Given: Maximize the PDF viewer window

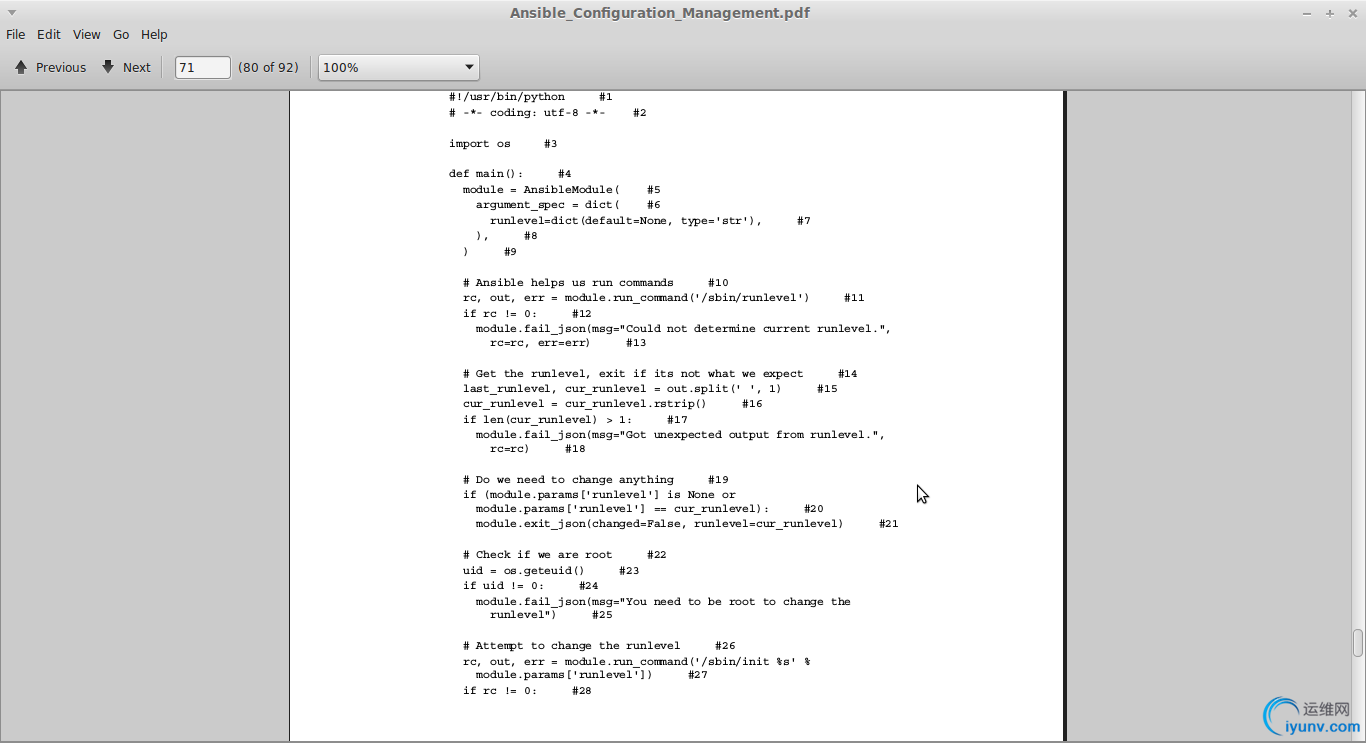Looking at the screenshot, I should [x=1330, y=13].
